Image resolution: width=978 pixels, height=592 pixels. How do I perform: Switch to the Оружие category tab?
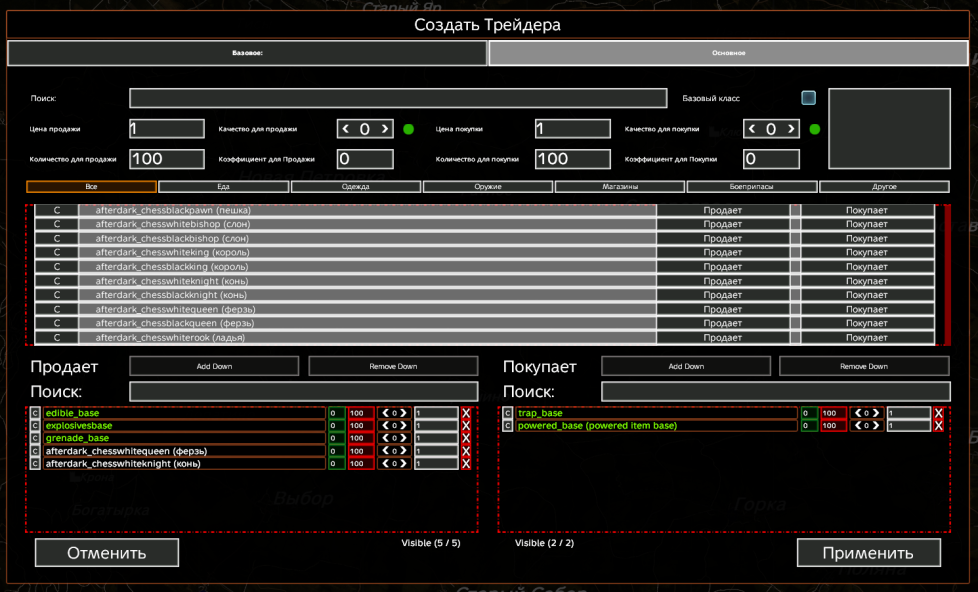point(488,187)
